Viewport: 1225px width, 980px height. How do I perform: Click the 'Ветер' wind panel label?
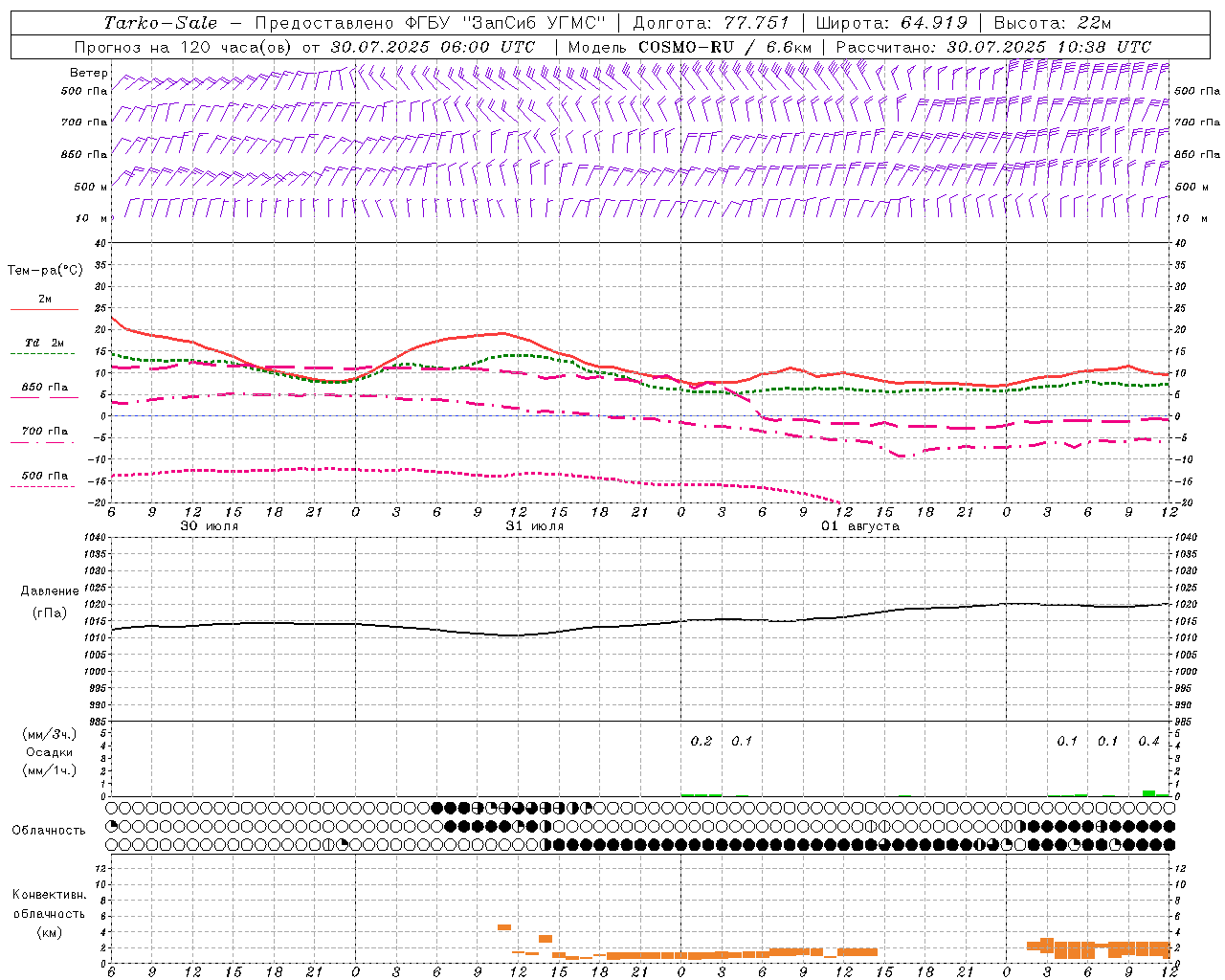pos(89,73)
